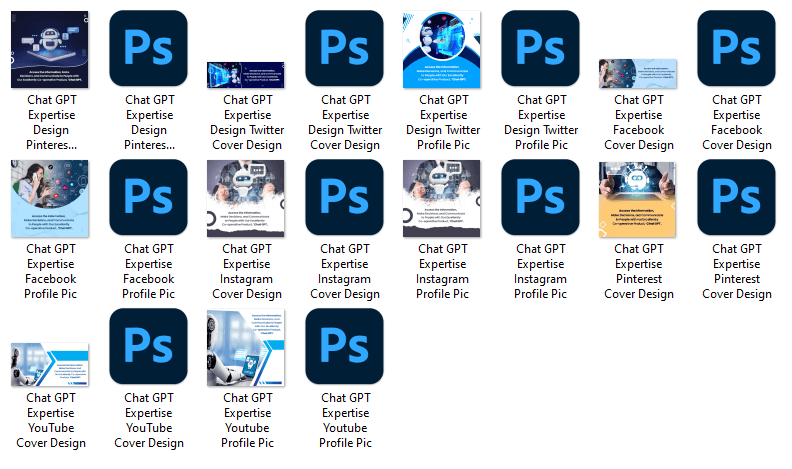Select the YouTube Cover Design PSD icon
Screen dimensions: 792x469
pyautogui.click(x=148, y=347)
